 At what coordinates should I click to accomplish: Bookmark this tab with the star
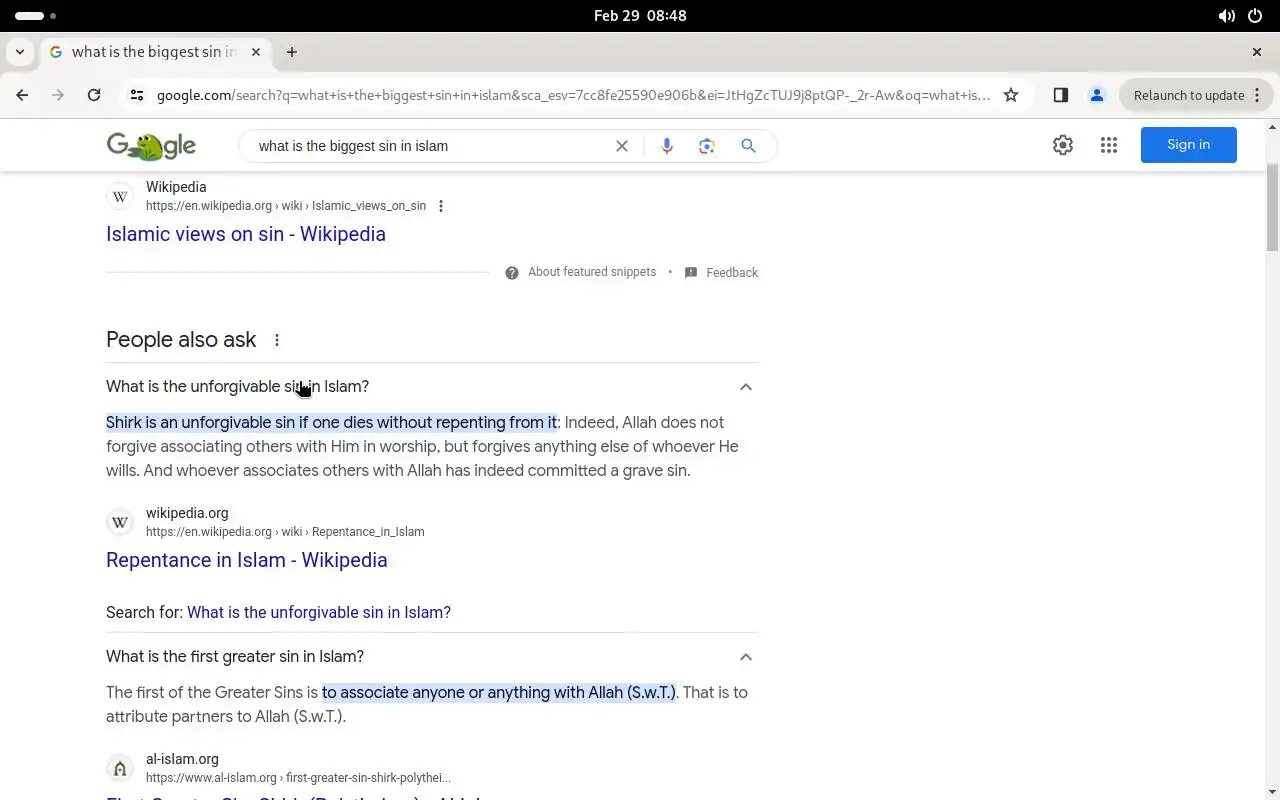[1011, 95]
